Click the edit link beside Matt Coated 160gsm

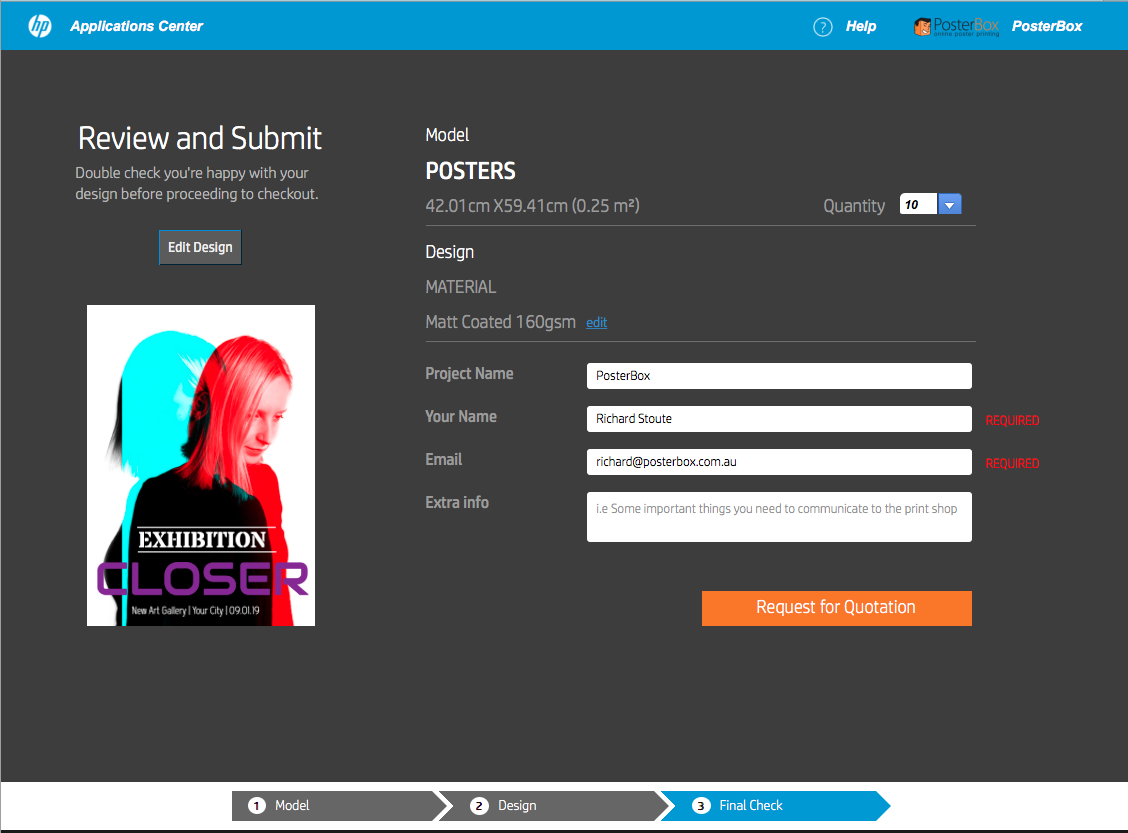[596, 323]
